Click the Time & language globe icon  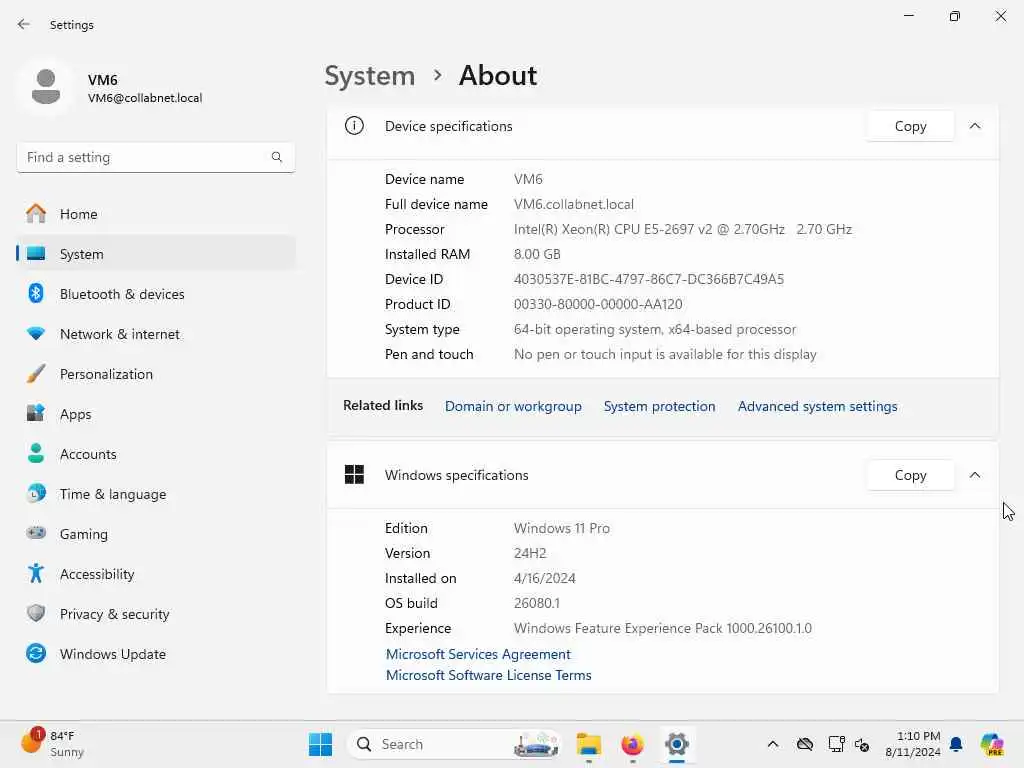pos(36,493)
